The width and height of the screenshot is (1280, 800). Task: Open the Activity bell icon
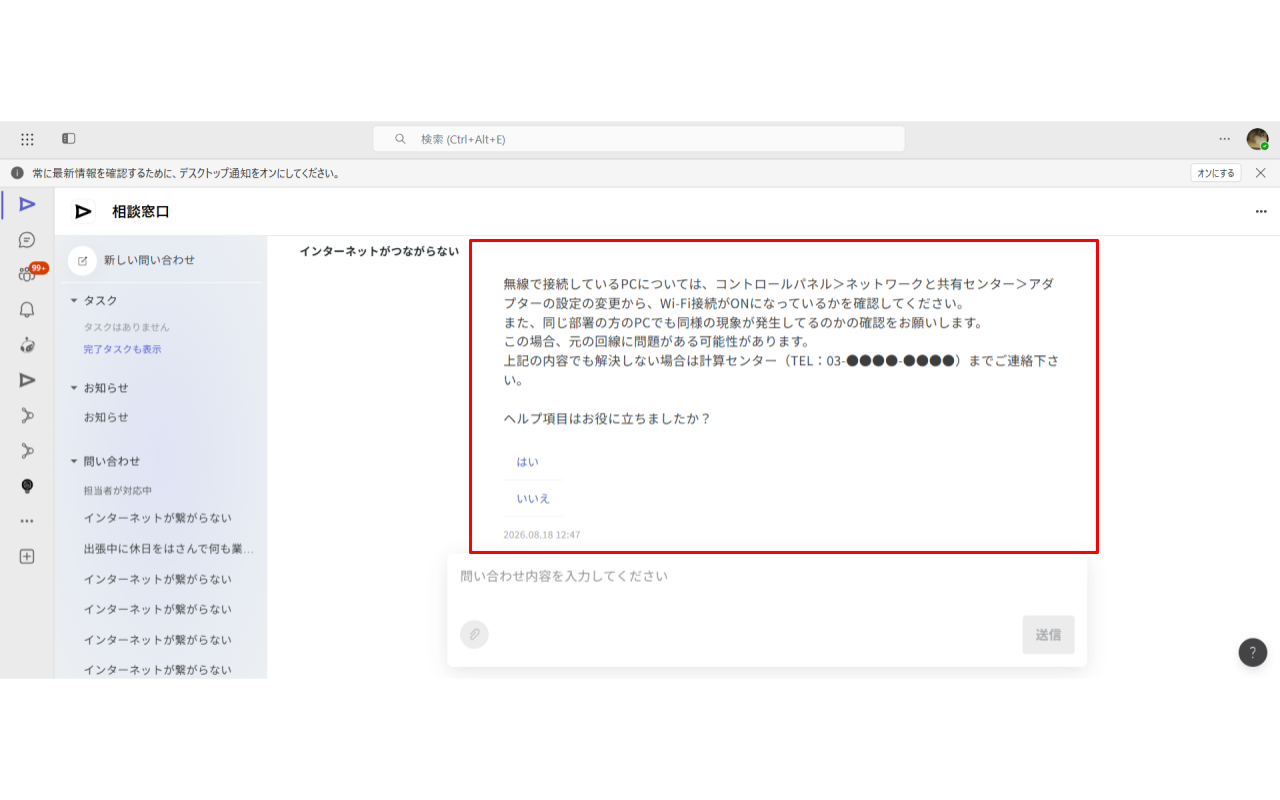pyautogui.click(x=27, y=310)
